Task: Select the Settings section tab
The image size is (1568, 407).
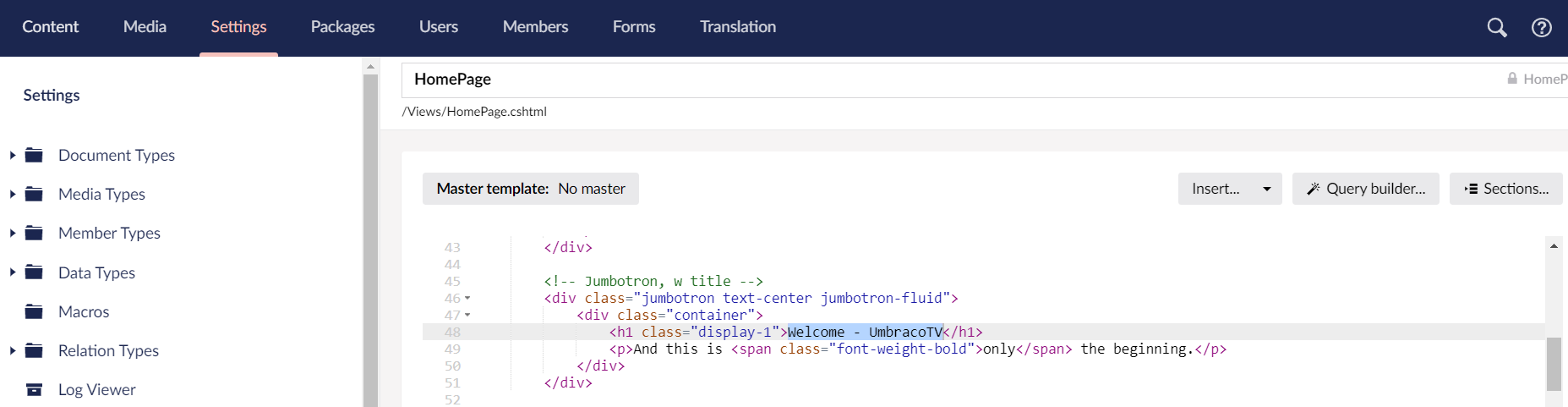Action: pos(238,27)
